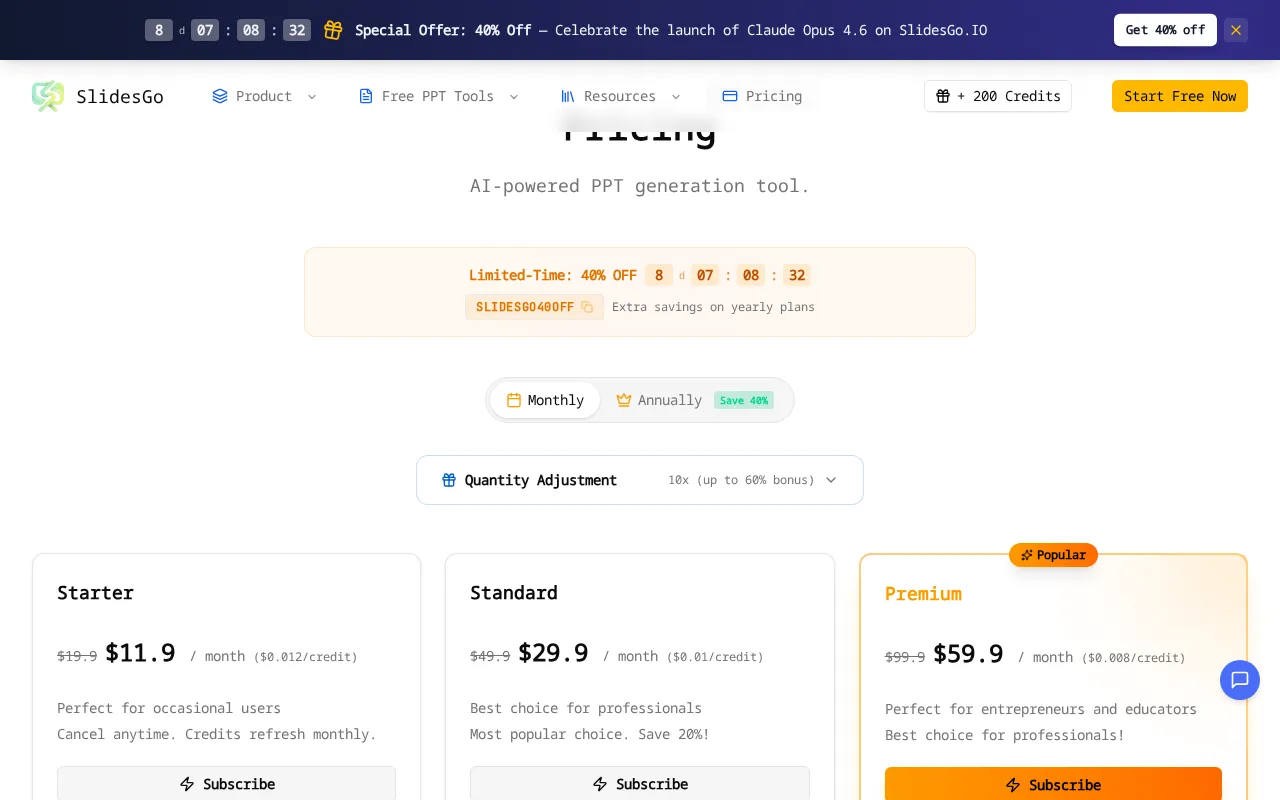1280x800 pixels.
Task: Copy the SLIDESGO40OFF coupon code icon
Action: pyautogui.click(x=587, y=307)
